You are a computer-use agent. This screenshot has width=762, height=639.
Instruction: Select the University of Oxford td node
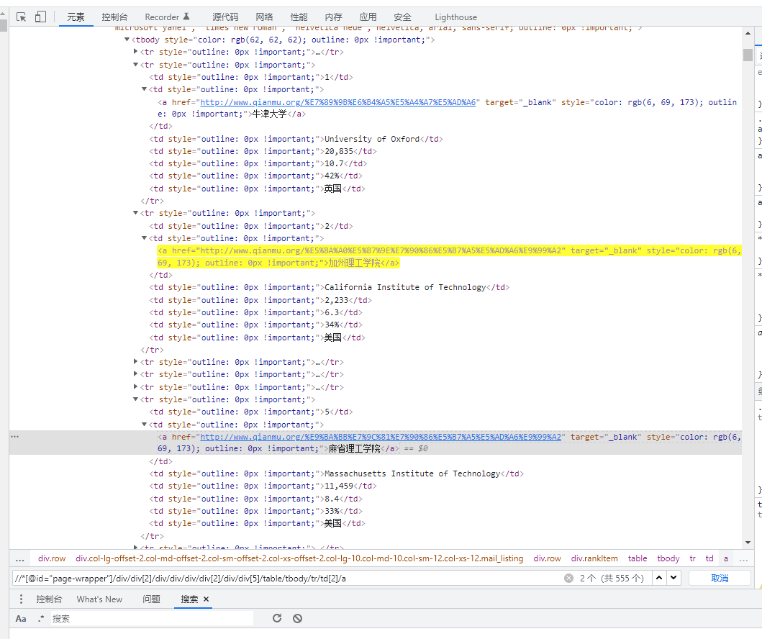point(296,139)
